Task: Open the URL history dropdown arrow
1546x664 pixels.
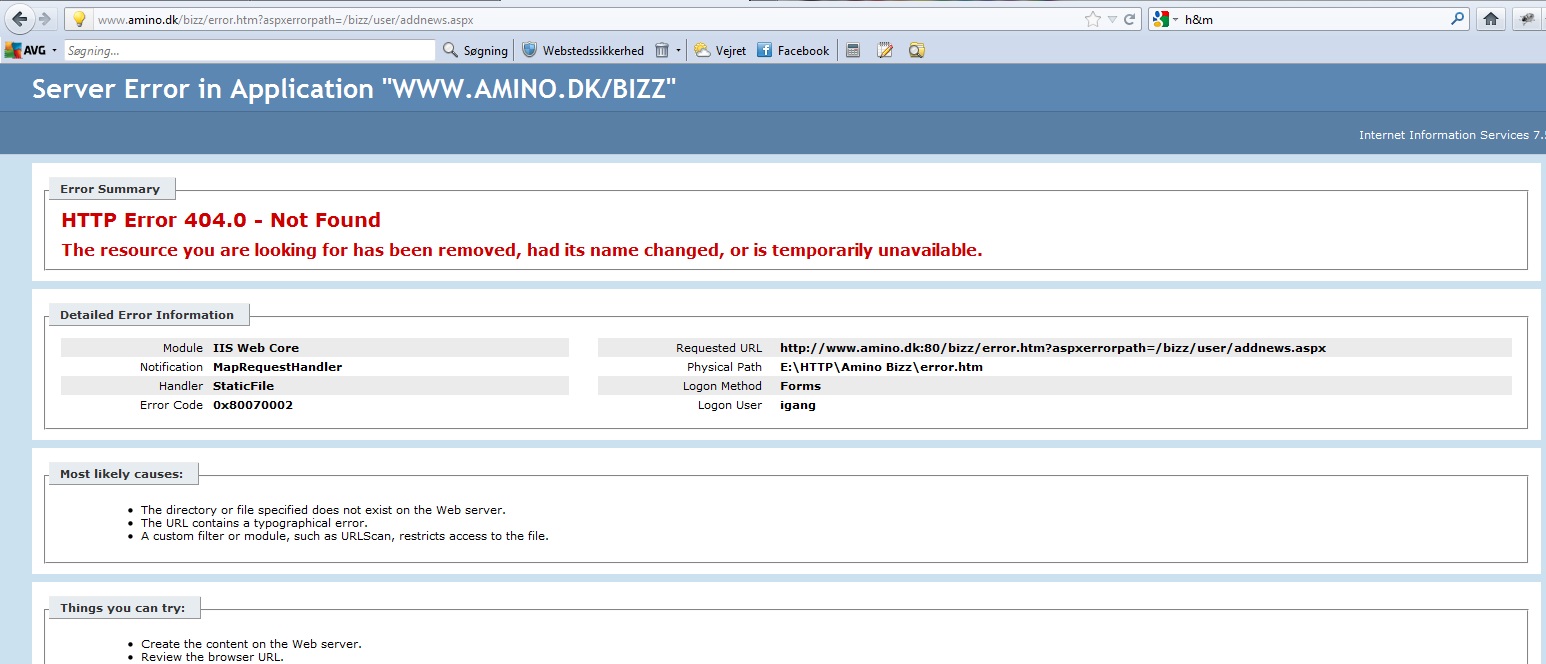Action: (x=1112, y=19)
